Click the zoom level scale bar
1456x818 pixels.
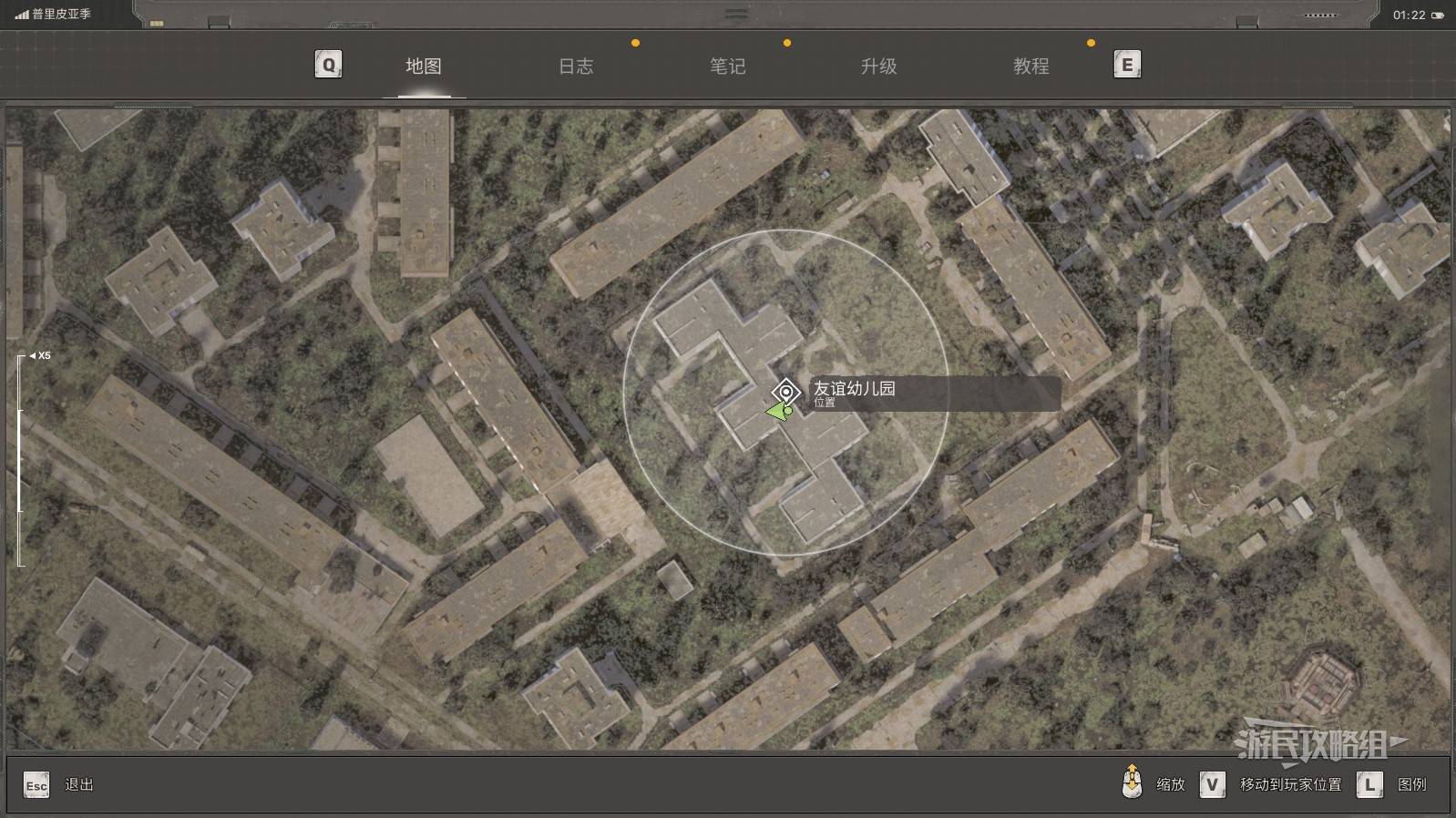pyautogui.click(x=20, y=461)
